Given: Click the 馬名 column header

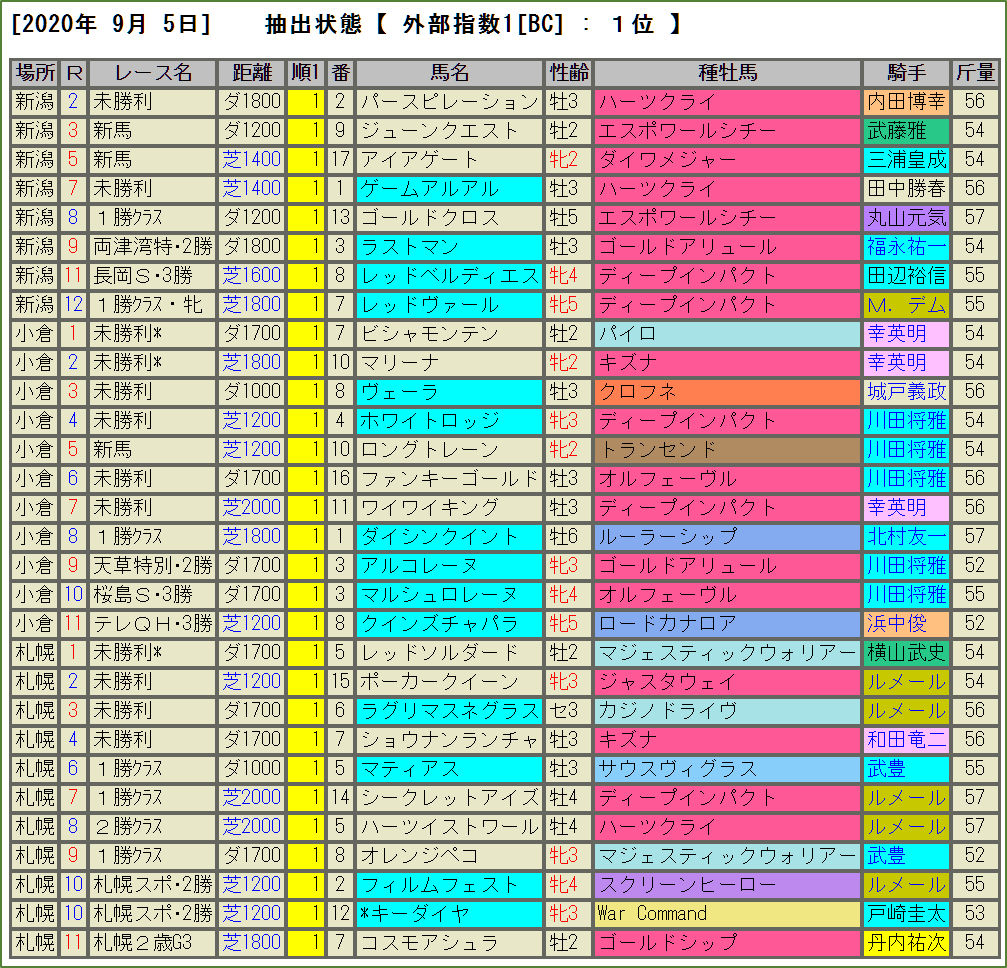Looking at the screenshot, I should pos(449,73).
